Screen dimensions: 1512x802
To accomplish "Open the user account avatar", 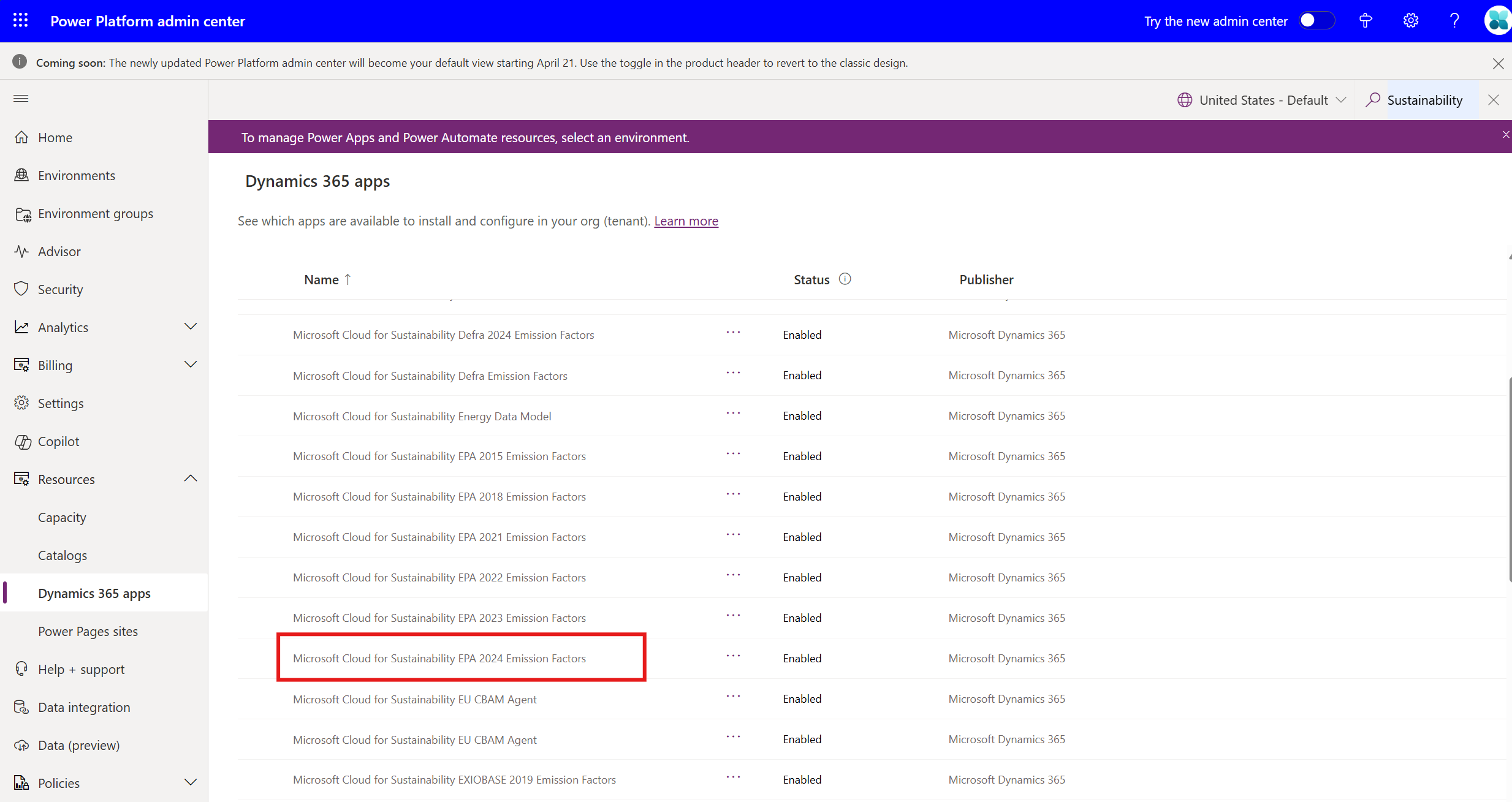I will coord(1498,21).
